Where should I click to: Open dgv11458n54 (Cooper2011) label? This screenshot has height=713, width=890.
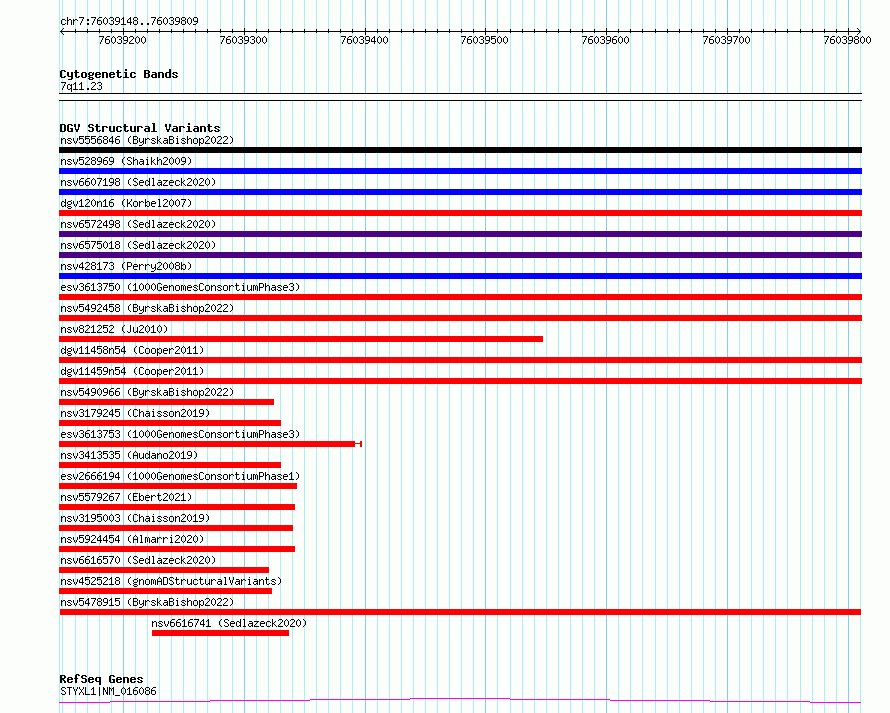point(132,350)
